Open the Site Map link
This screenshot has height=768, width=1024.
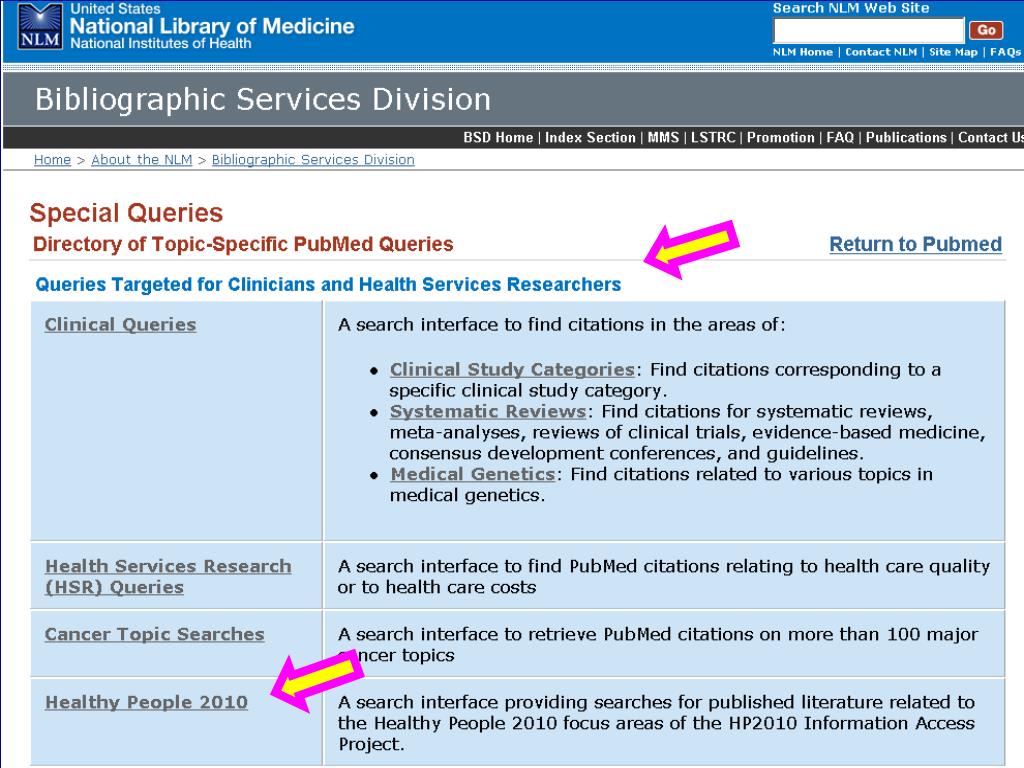coord(953,52)
